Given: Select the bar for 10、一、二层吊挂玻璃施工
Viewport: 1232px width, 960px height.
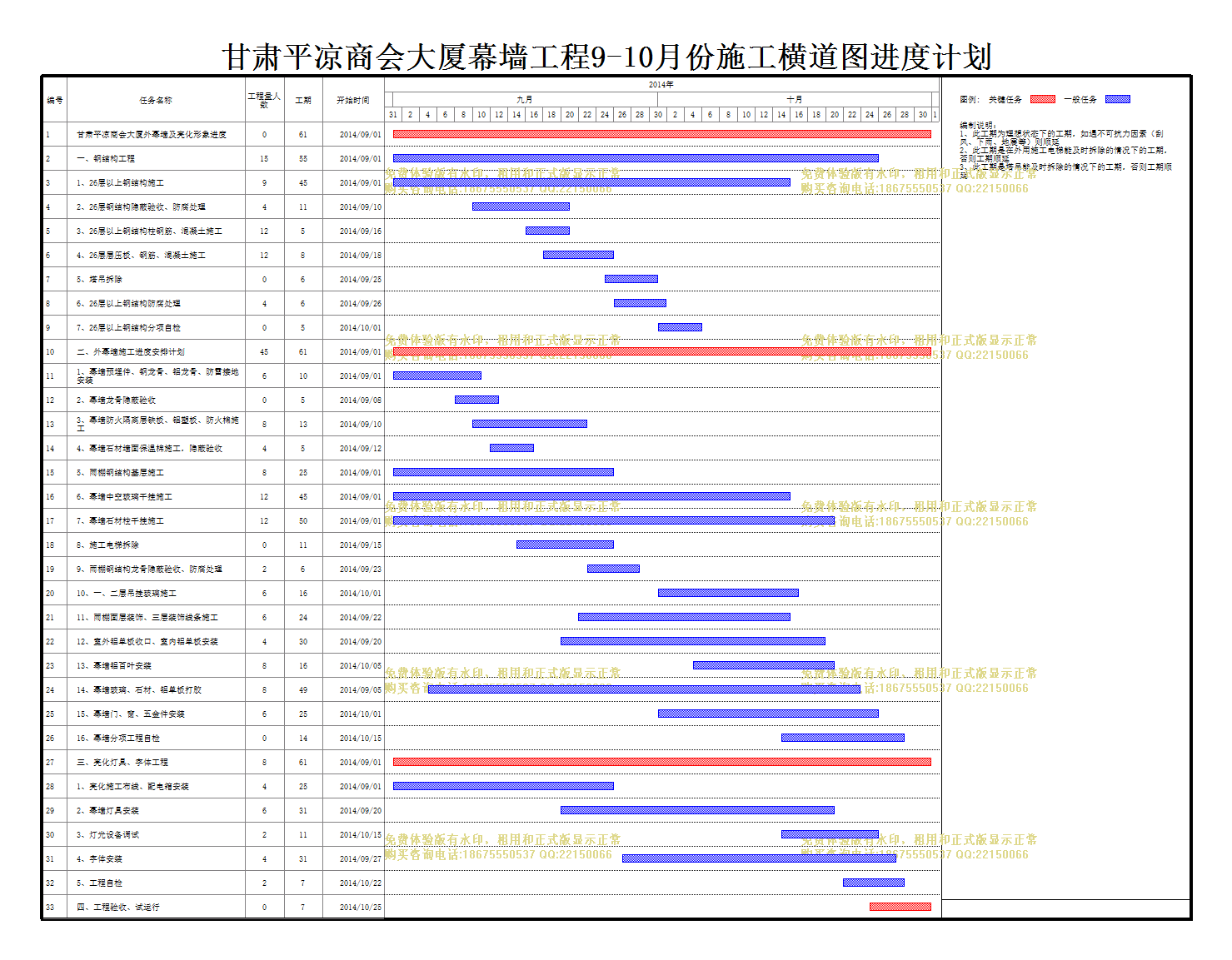Looking at the screenshot, I should (728, 593).
